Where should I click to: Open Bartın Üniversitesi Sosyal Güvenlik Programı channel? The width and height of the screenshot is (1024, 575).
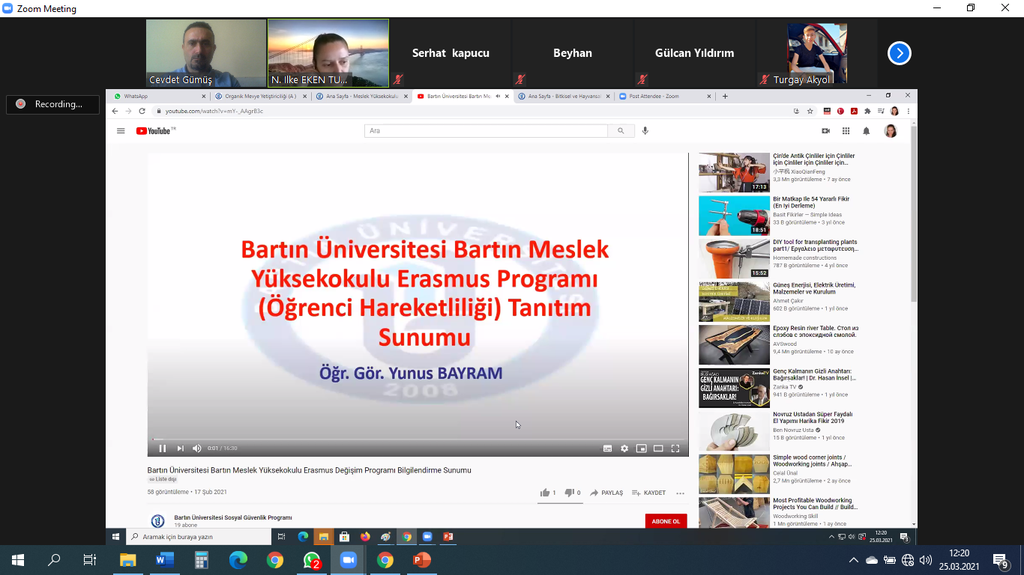point(233,518)
